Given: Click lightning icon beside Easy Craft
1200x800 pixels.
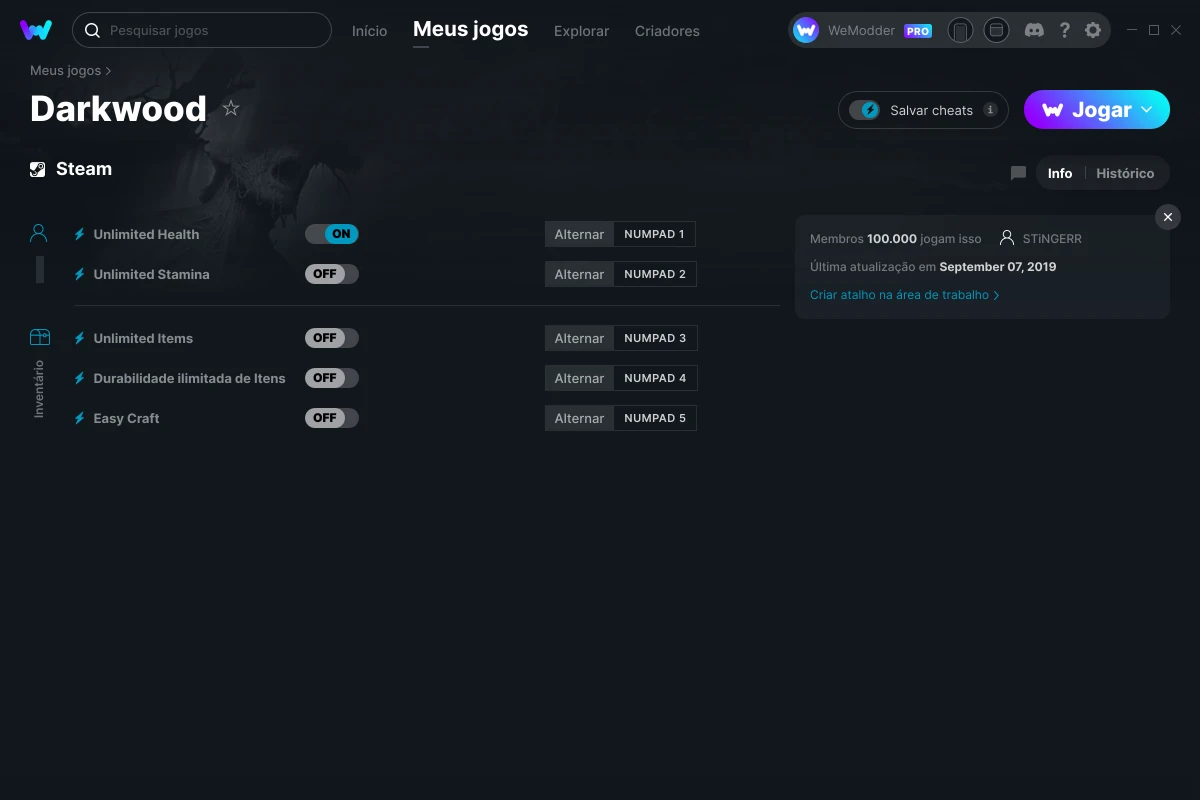Looking at the screenshot, I should point(80,418).
